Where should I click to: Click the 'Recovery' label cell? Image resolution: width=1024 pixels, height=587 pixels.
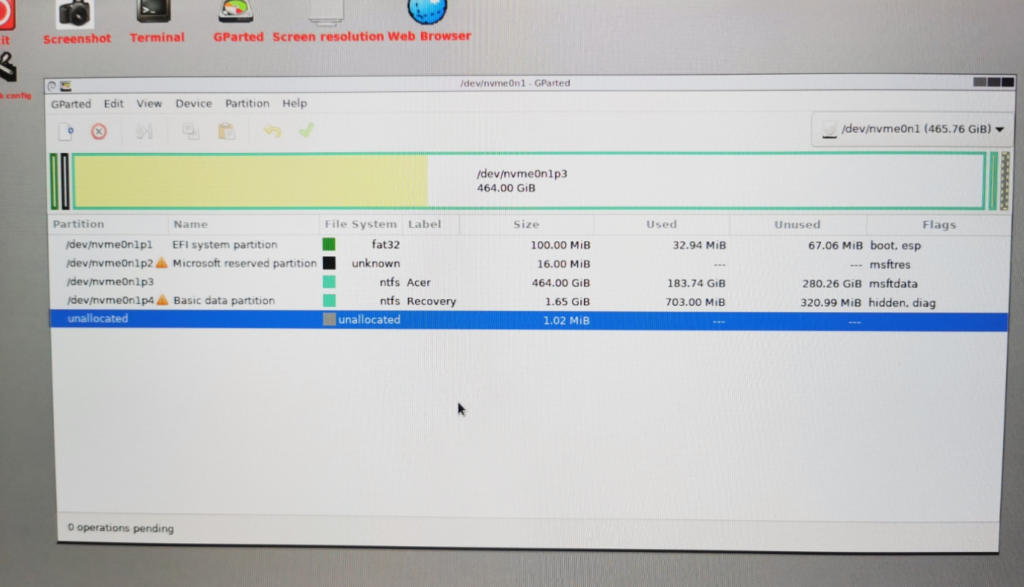(431, 301)
